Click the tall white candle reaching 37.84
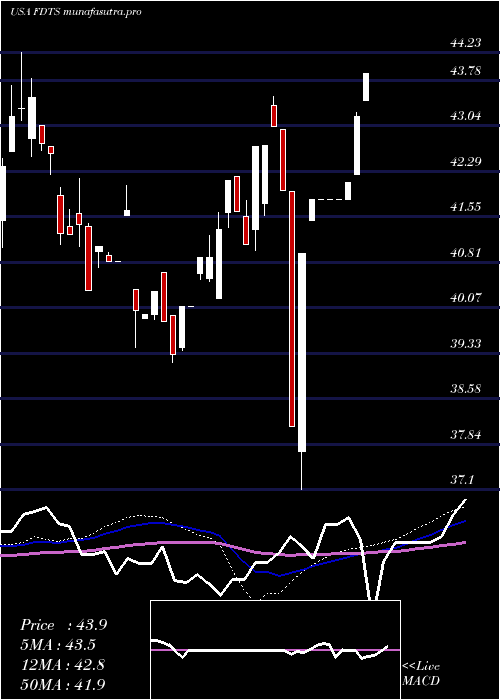The height and width of the screenshot is (700, 500). tap(302, 352)
